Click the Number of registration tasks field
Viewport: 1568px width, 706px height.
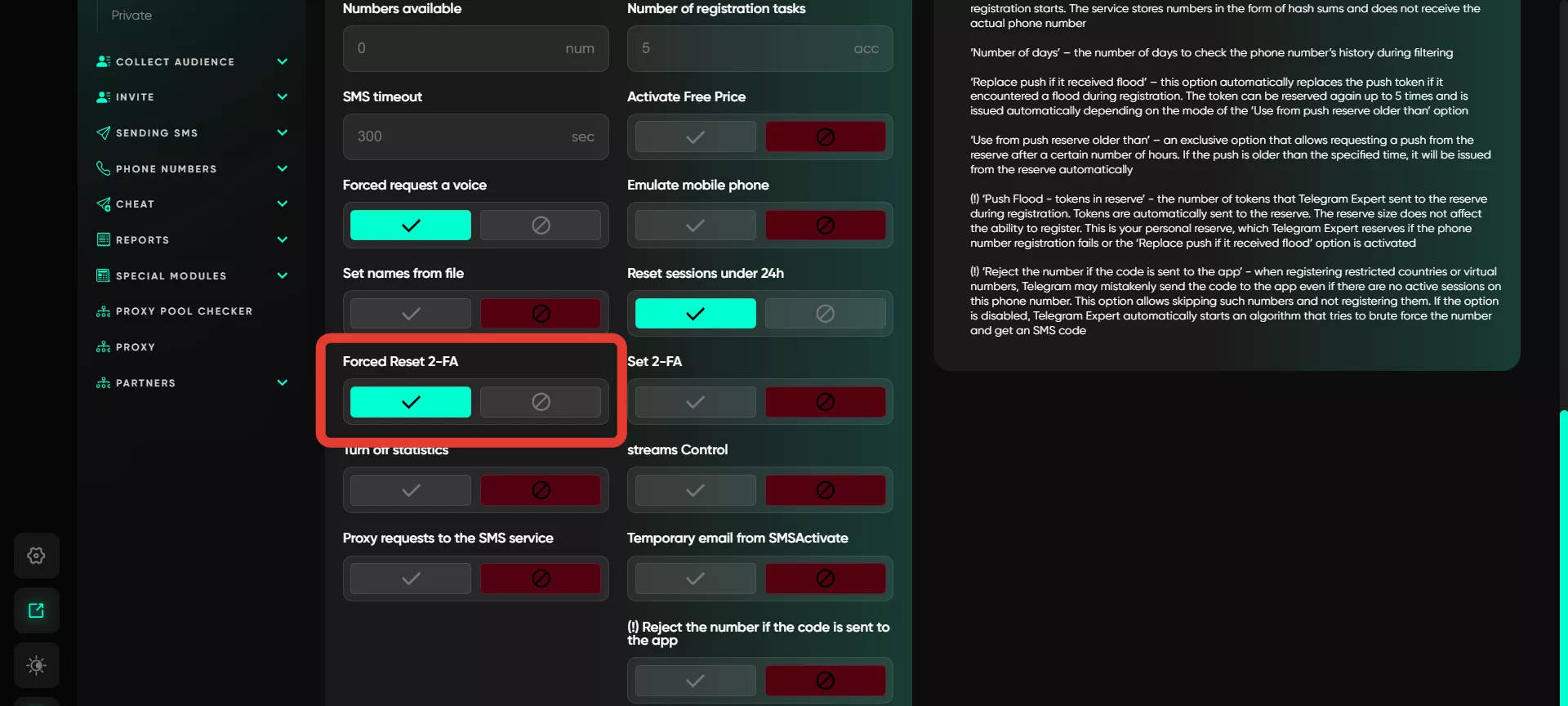pyautogui.click(x=760, y=48)
